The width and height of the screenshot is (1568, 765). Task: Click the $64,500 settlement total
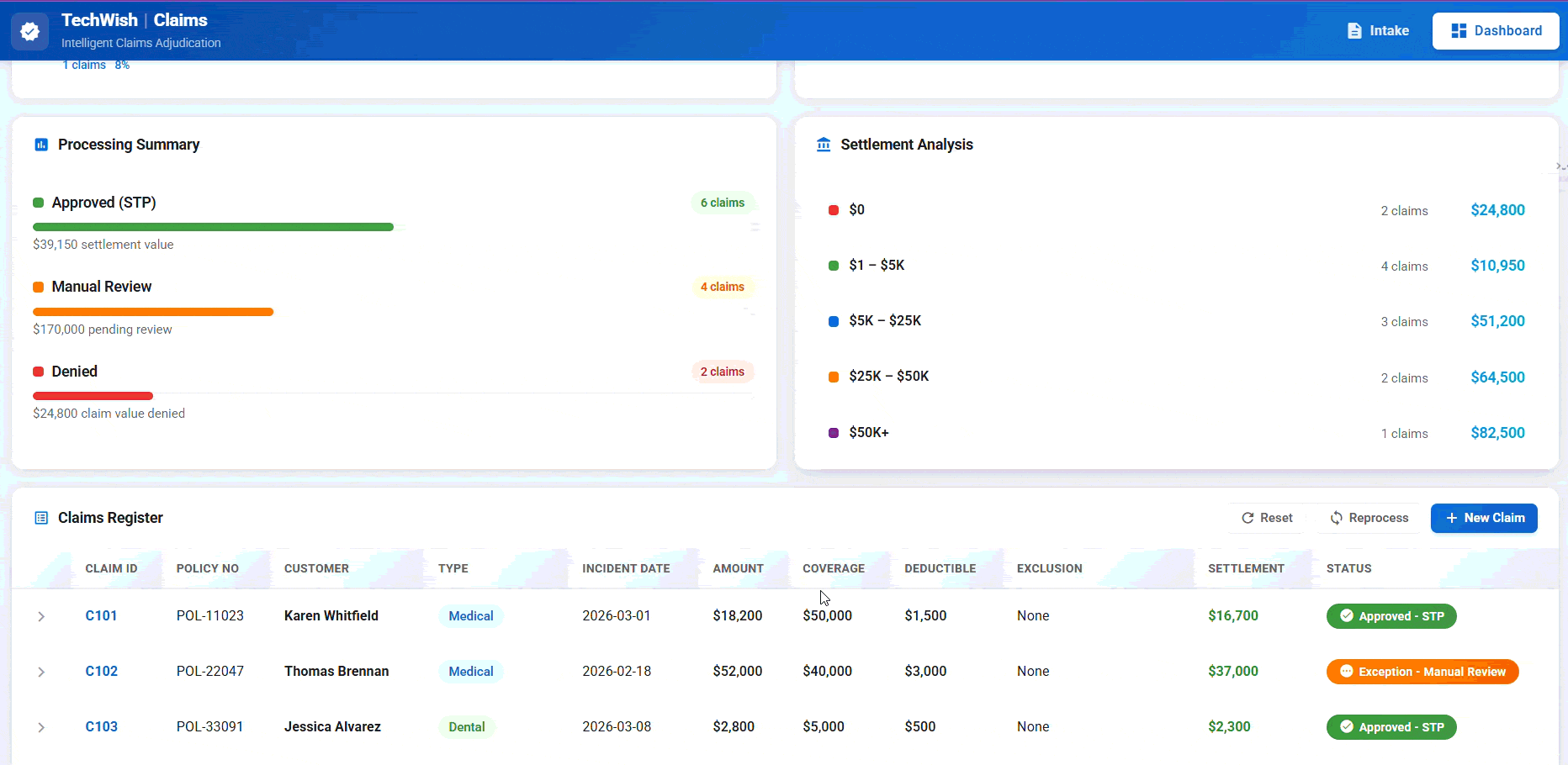[x=1497, y=377]
